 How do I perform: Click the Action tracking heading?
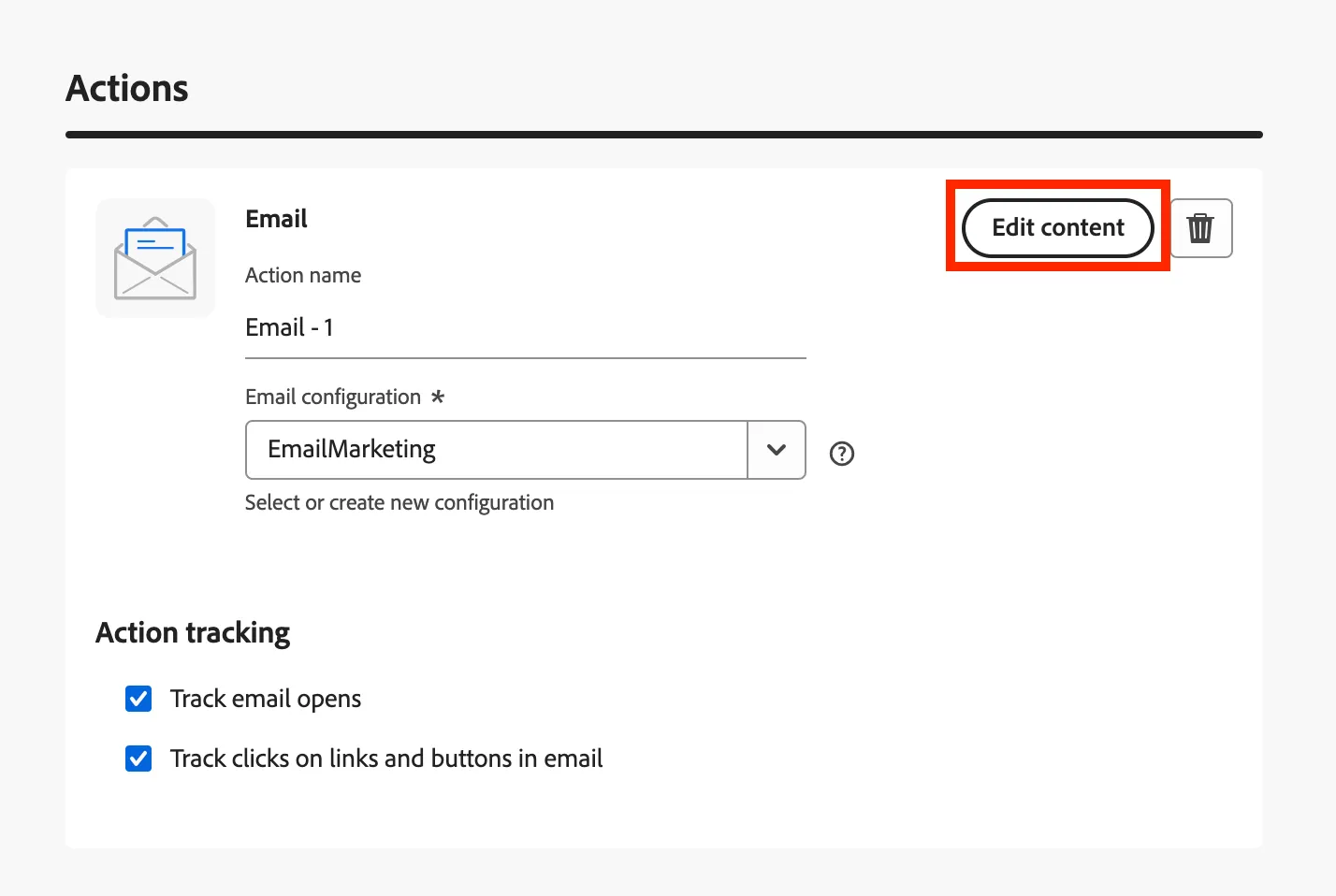pyautogui.click(x=193, y=633)
